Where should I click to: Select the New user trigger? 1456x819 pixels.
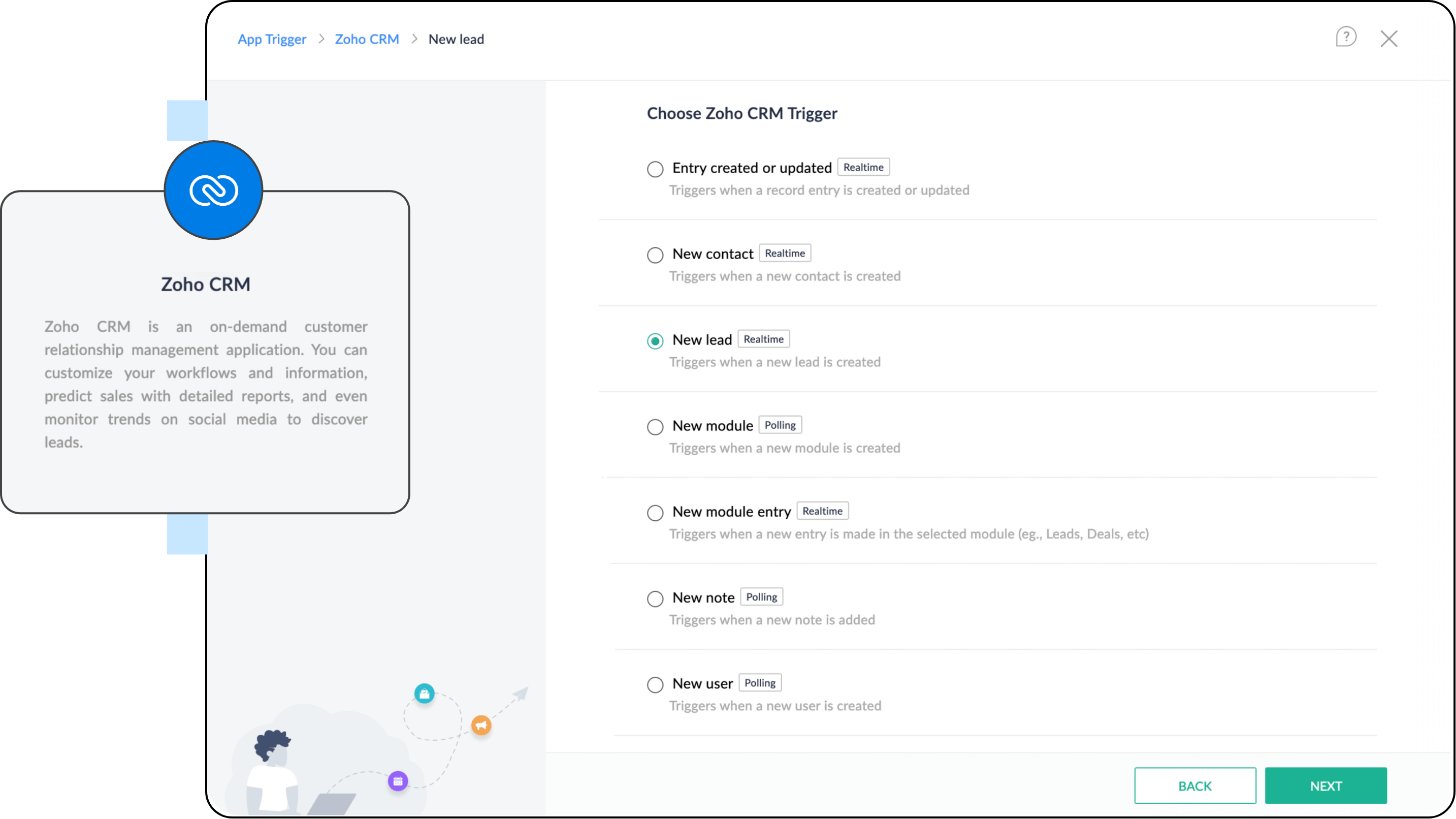[655, 684]
